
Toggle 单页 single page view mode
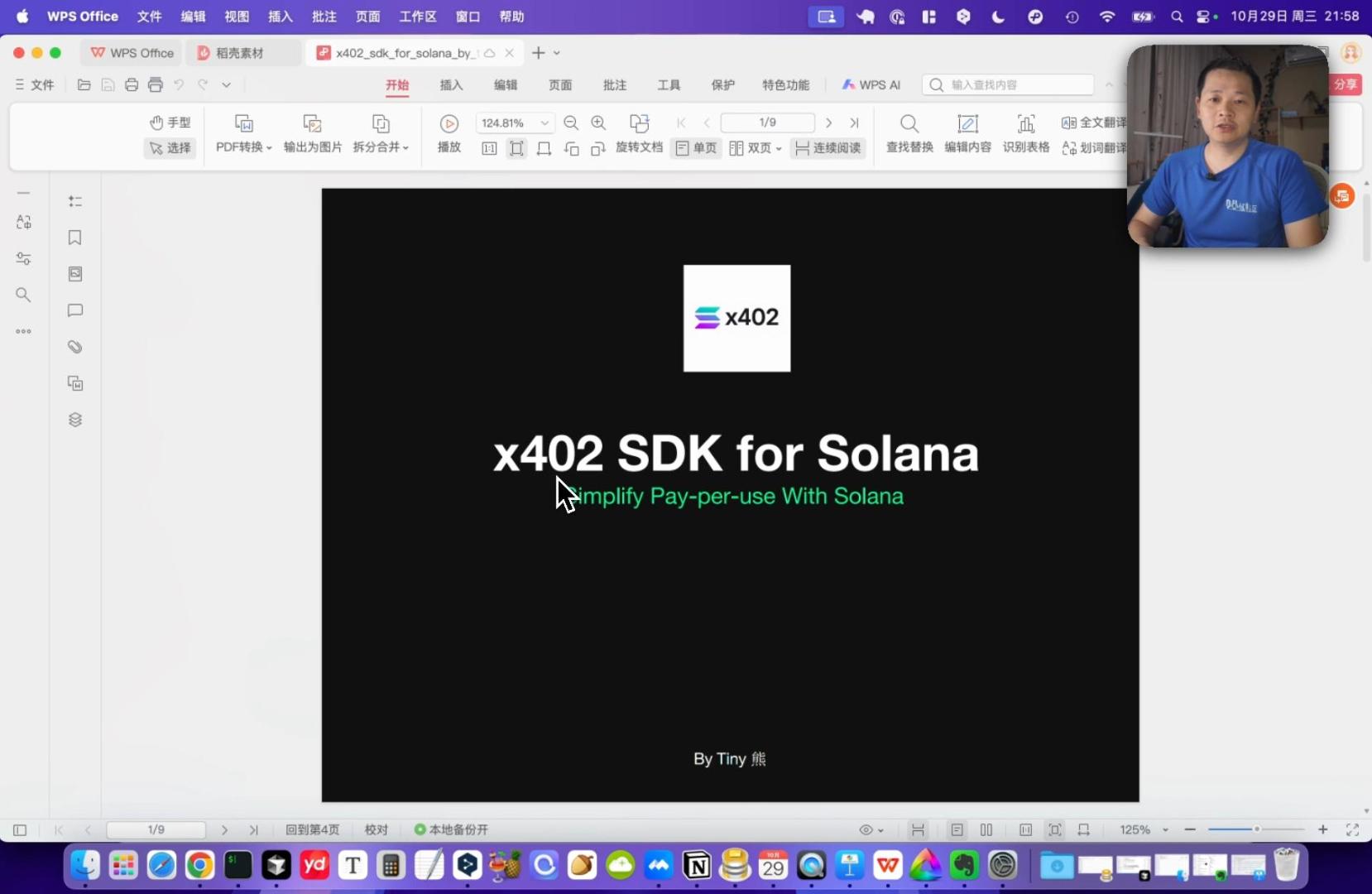[x=696, y=148]
